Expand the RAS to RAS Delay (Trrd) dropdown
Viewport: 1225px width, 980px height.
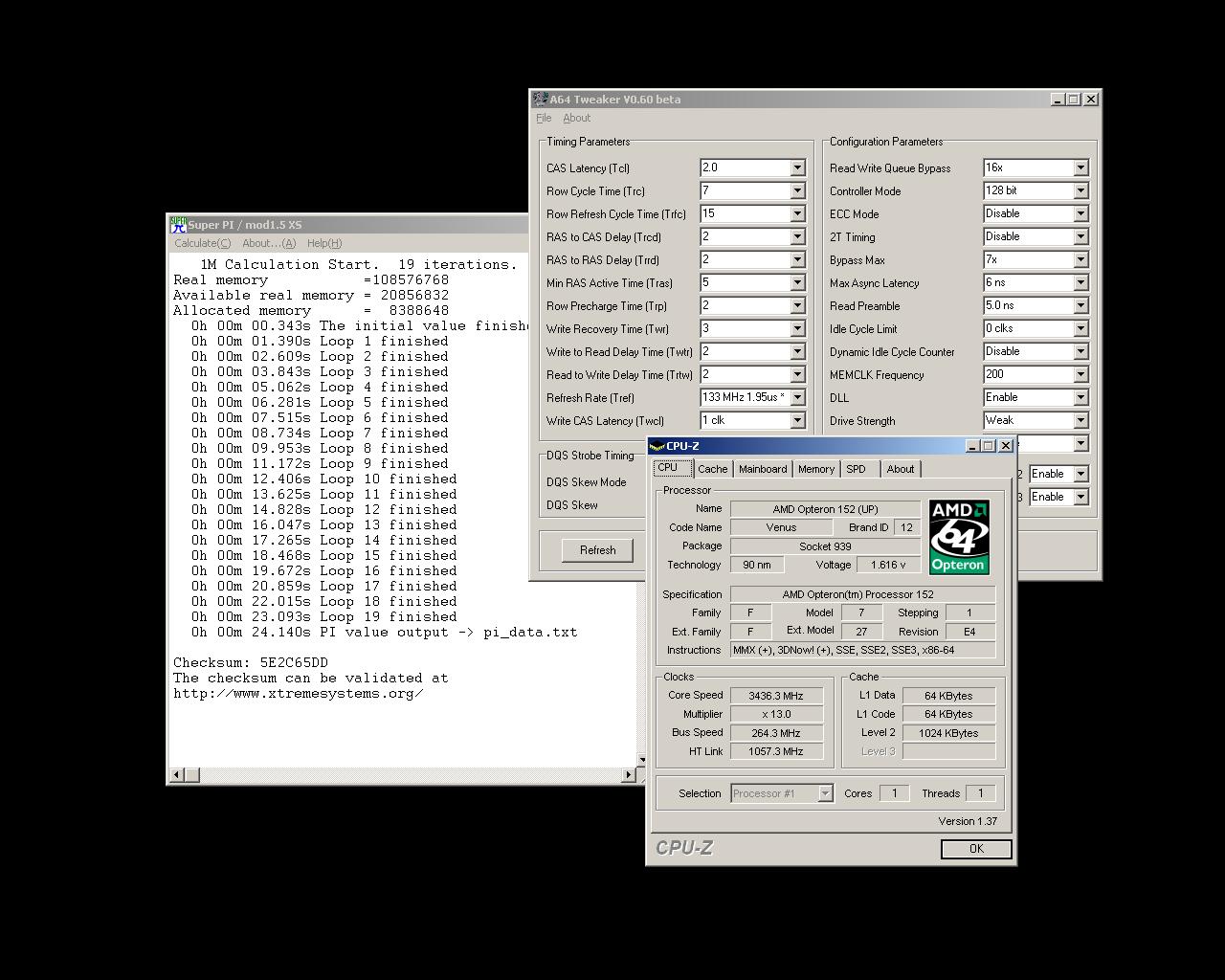(797, 259)
